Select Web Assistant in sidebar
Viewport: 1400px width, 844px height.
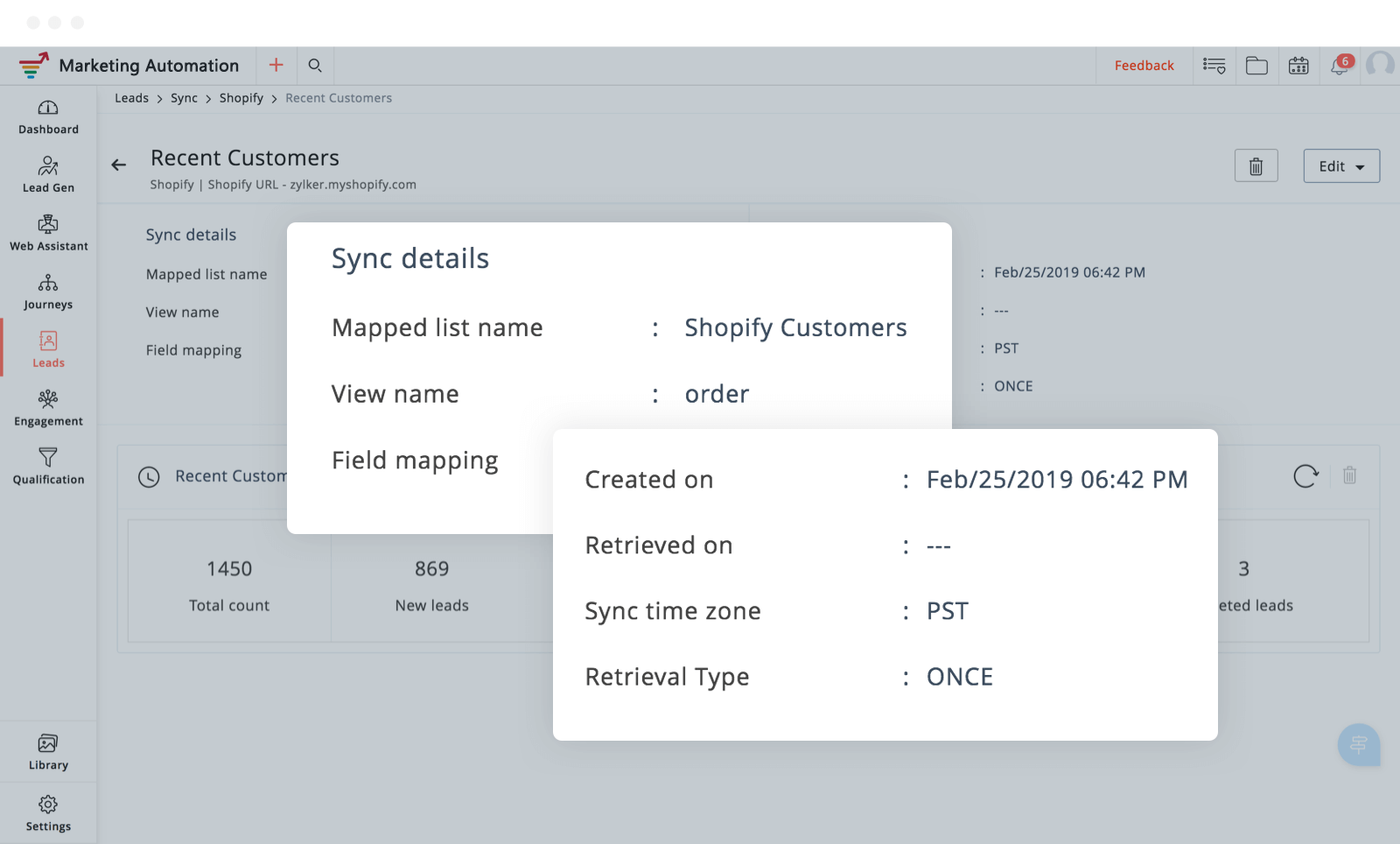[48, 234]
